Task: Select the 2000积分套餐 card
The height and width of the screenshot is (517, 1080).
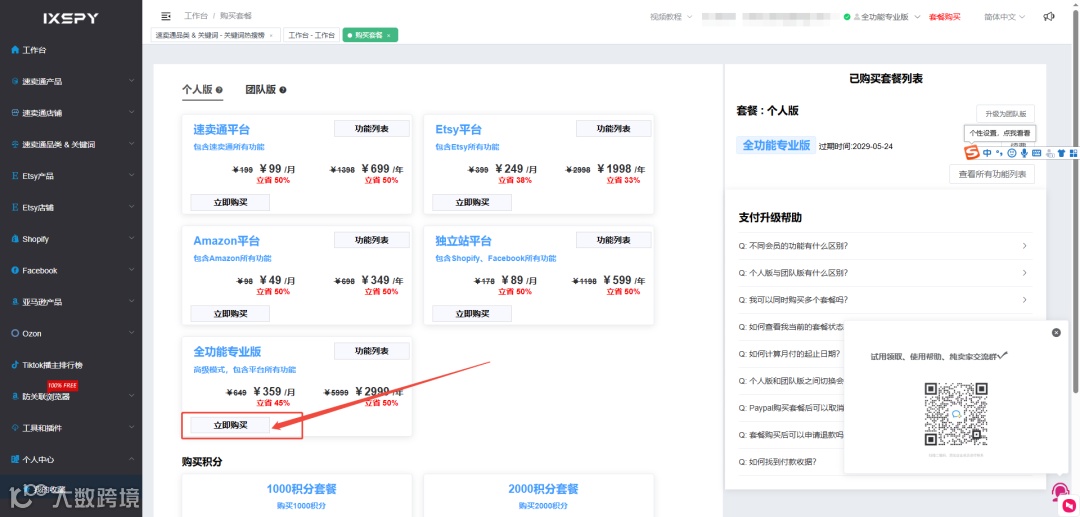Action: click(539, 495)
